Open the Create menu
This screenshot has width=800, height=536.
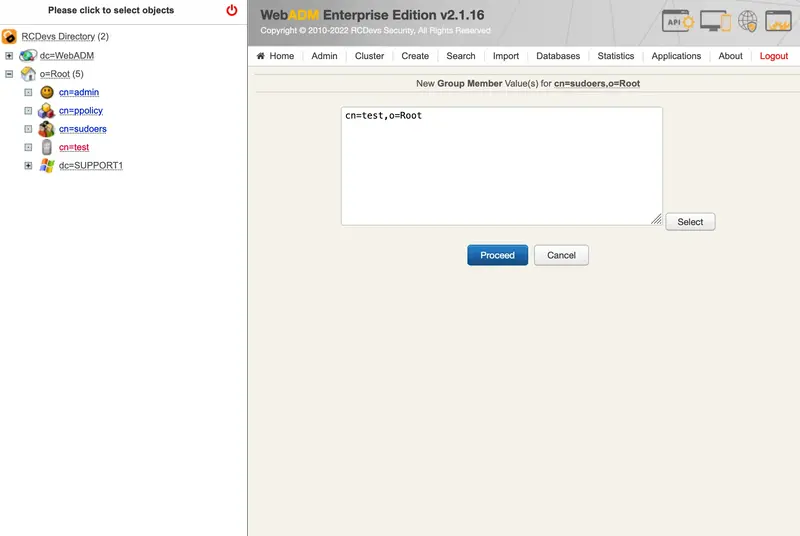click(x=415, y=56)
